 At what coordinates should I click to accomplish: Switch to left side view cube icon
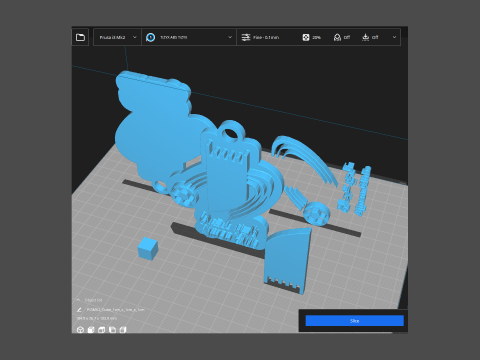(112, 330)
